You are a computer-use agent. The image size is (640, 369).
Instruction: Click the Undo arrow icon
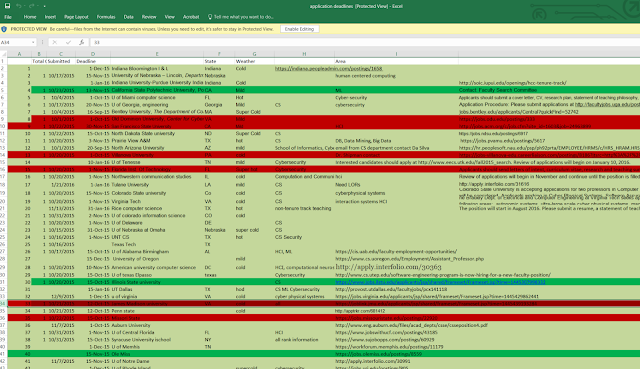(18, 6)
